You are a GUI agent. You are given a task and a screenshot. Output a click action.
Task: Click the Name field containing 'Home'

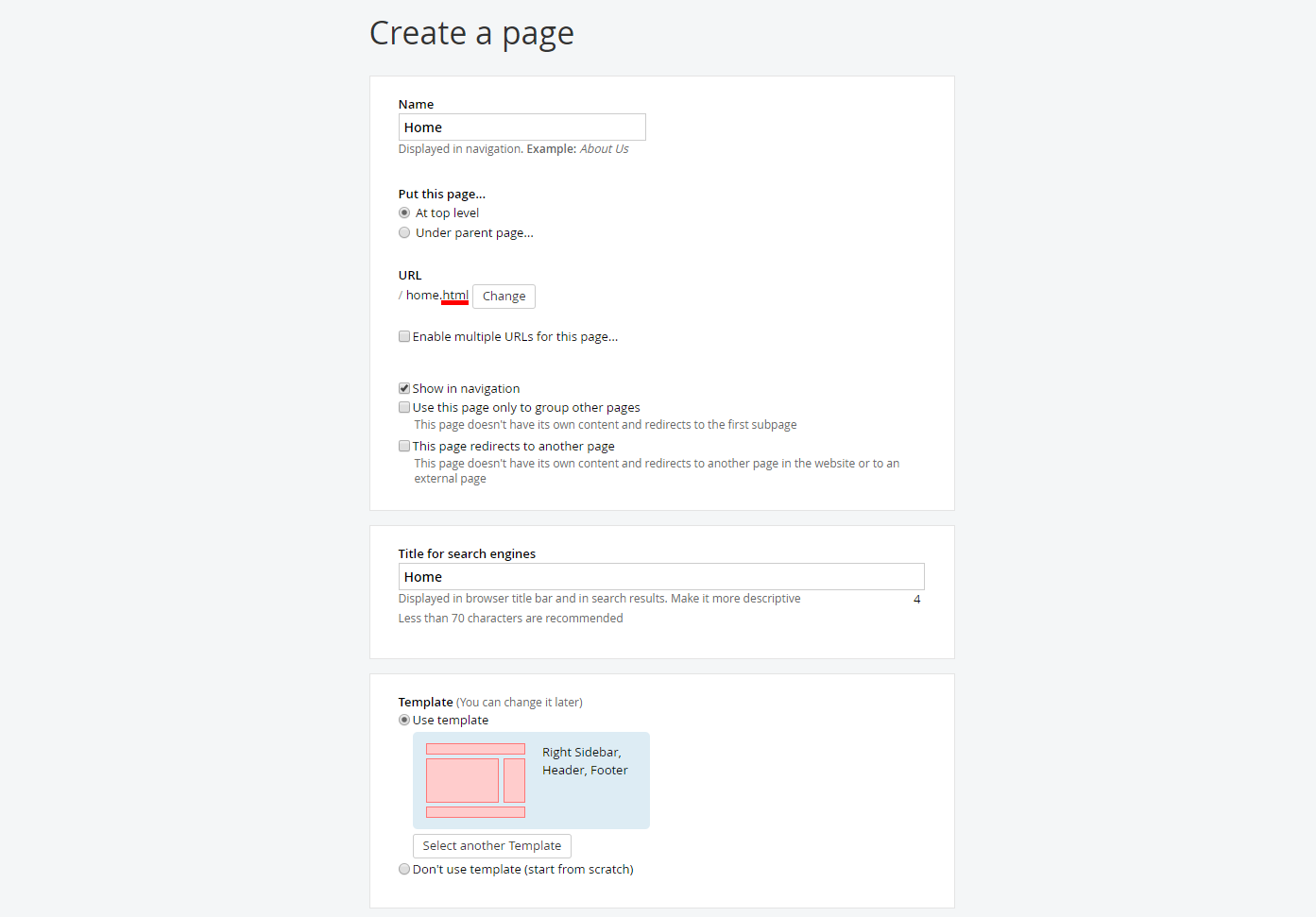[521, 127]
